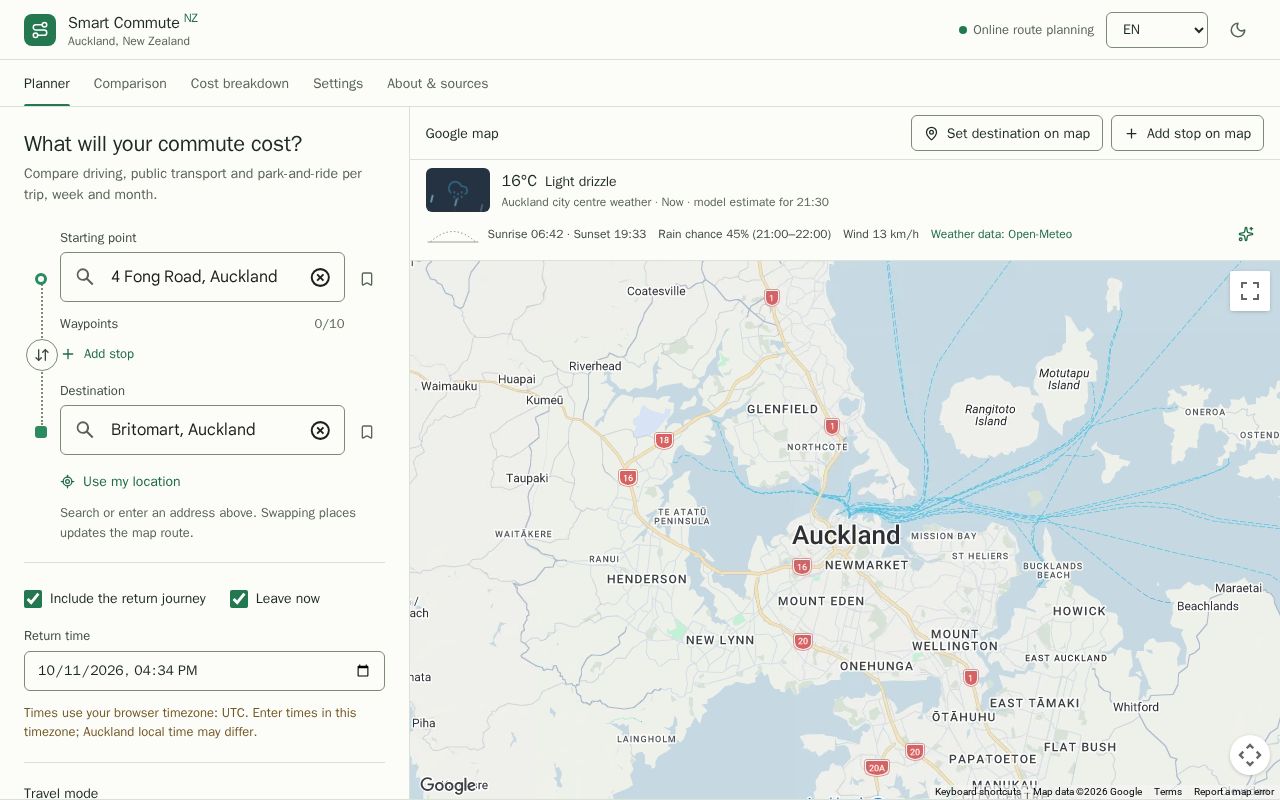The height and width of the screenshot is (800, 1280).
Task: Click the Motutapu Island map label
Action: click(x=1064, y=379)
